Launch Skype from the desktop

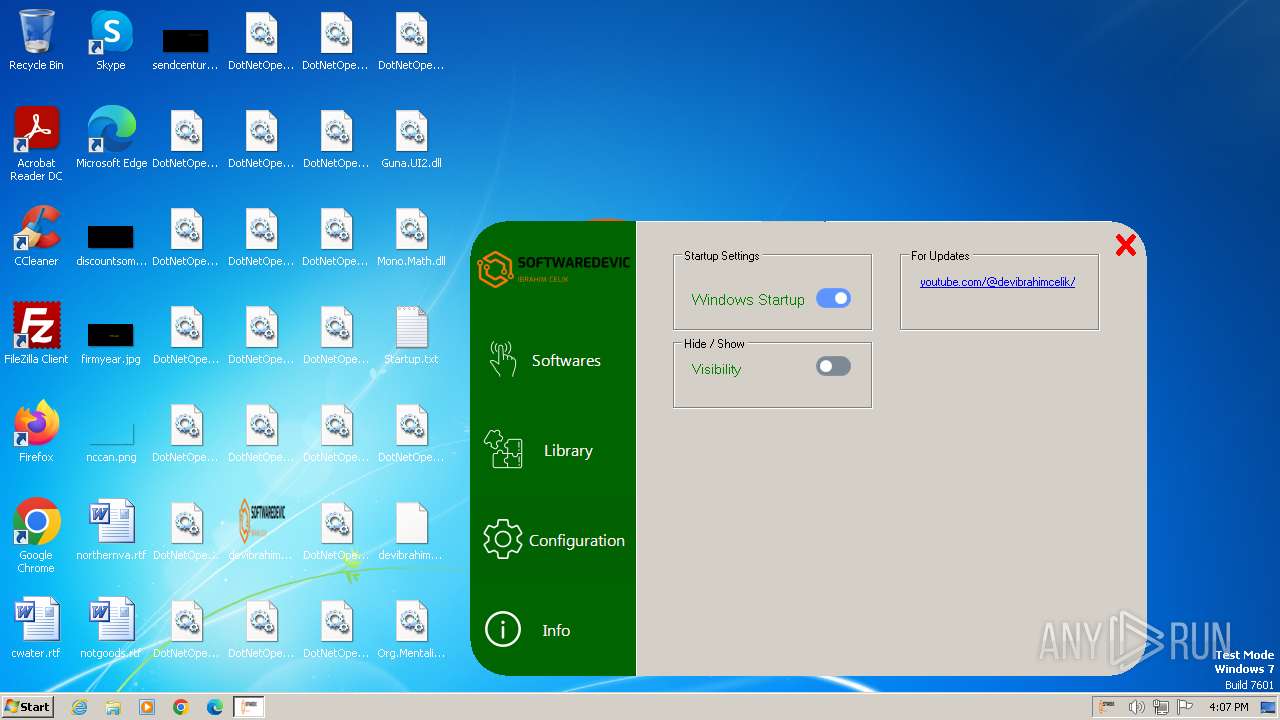[x=110, y=41]
